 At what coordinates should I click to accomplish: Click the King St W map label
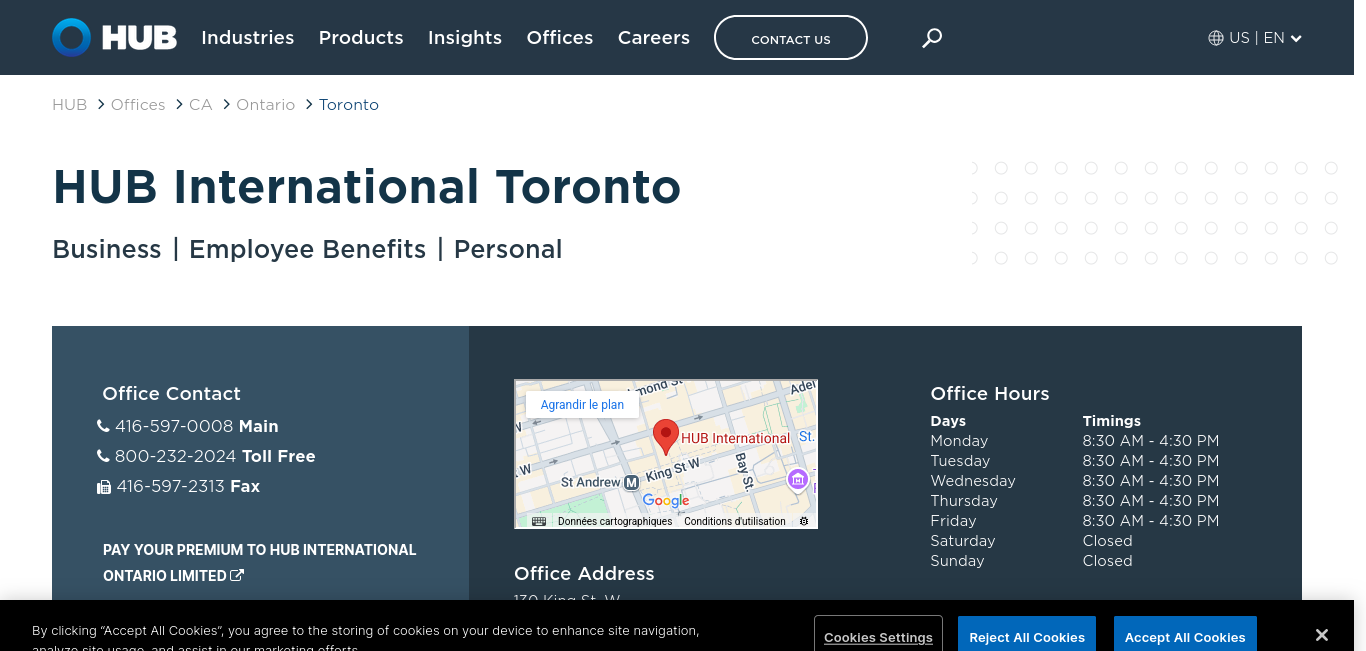[x=673, y=468]
